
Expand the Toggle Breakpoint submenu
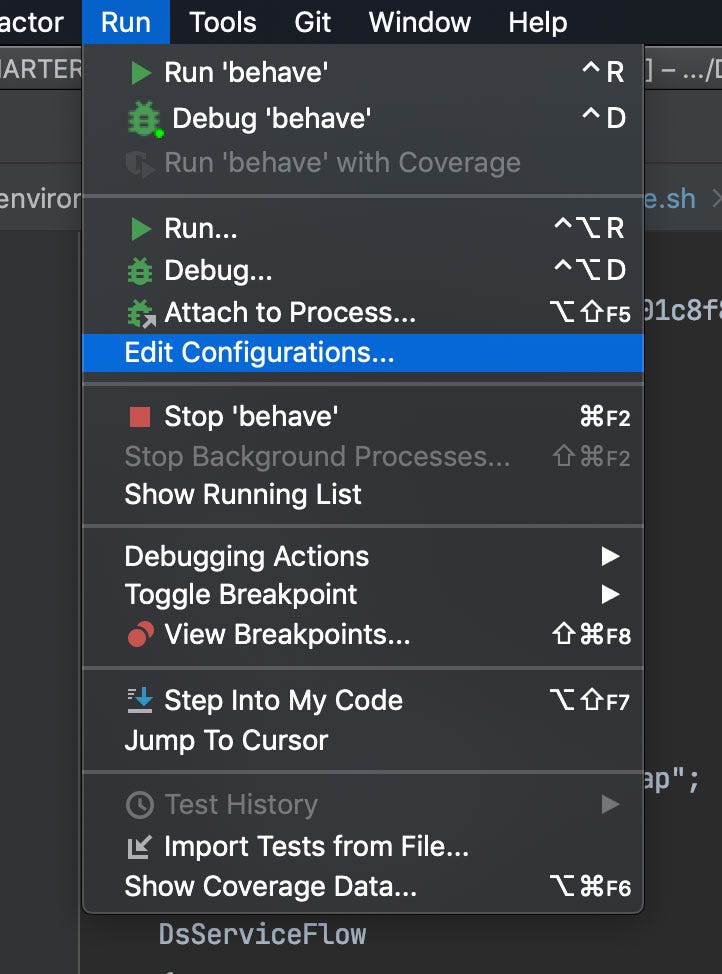tap(610, 592)
